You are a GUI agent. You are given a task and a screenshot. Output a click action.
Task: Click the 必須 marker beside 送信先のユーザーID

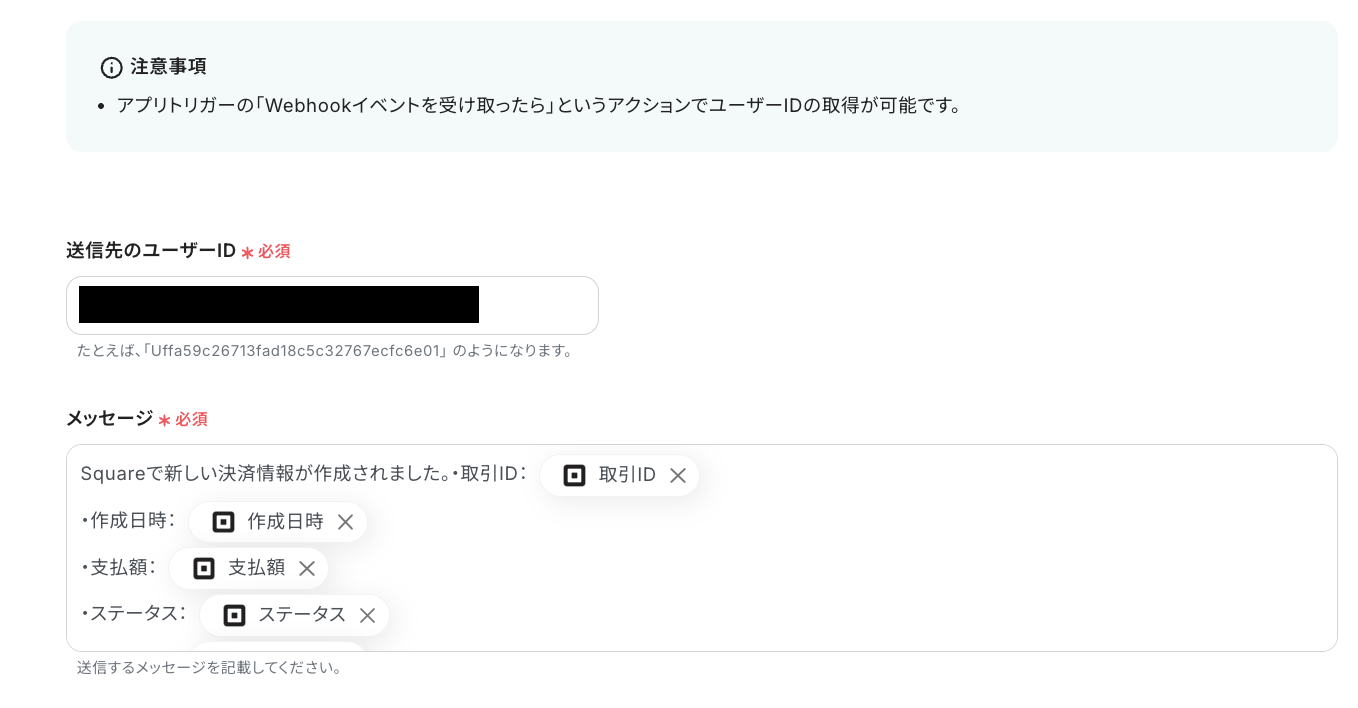pos(266,251)
